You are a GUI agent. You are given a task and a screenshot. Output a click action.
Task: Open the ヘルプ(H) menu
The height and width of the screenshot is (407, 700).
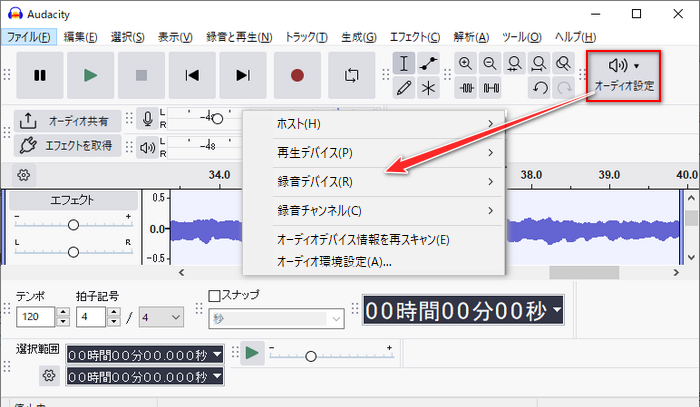(x=575, y=37)
